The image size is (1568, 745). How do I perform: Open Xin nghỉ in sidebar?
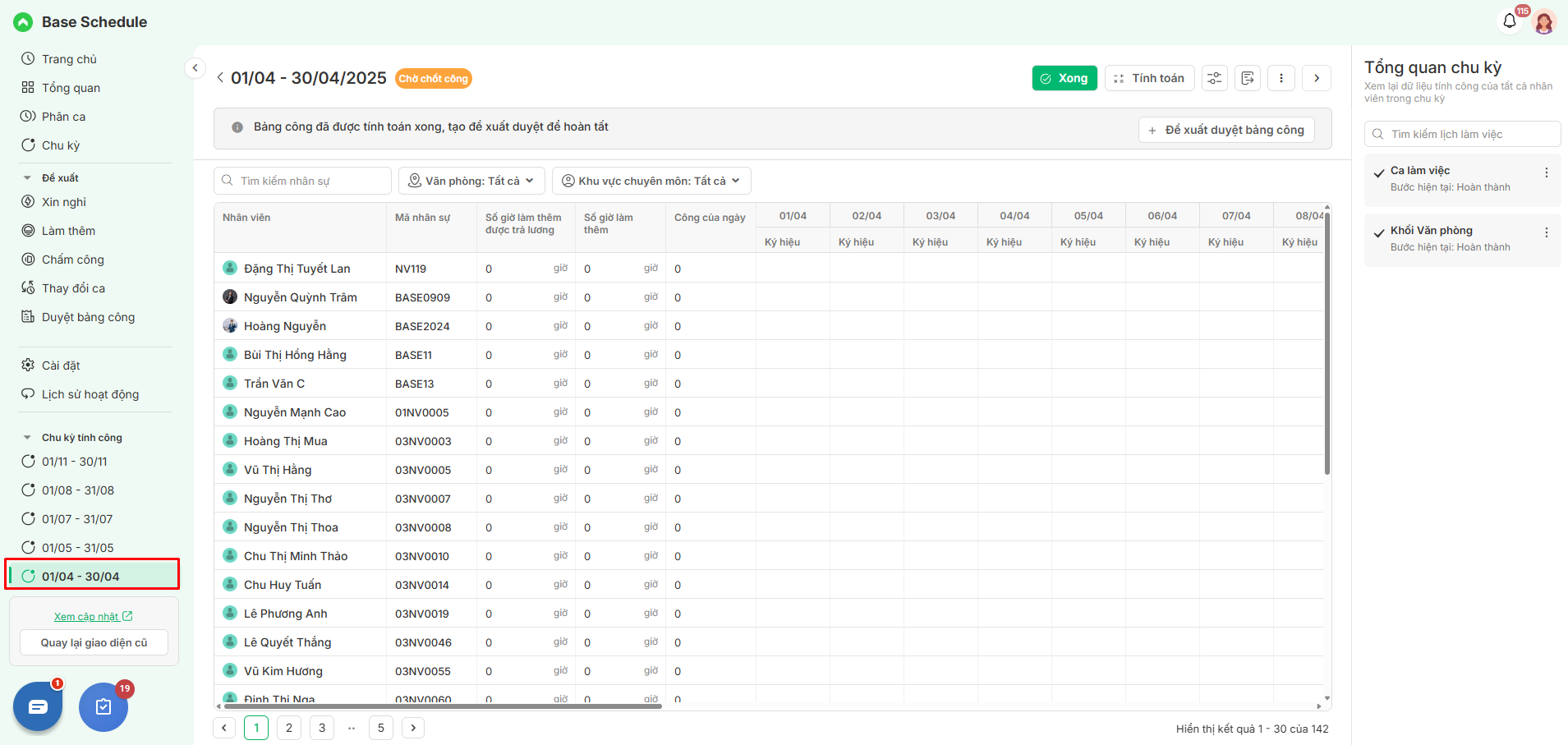pyautogui.click(x=63, y=202)
